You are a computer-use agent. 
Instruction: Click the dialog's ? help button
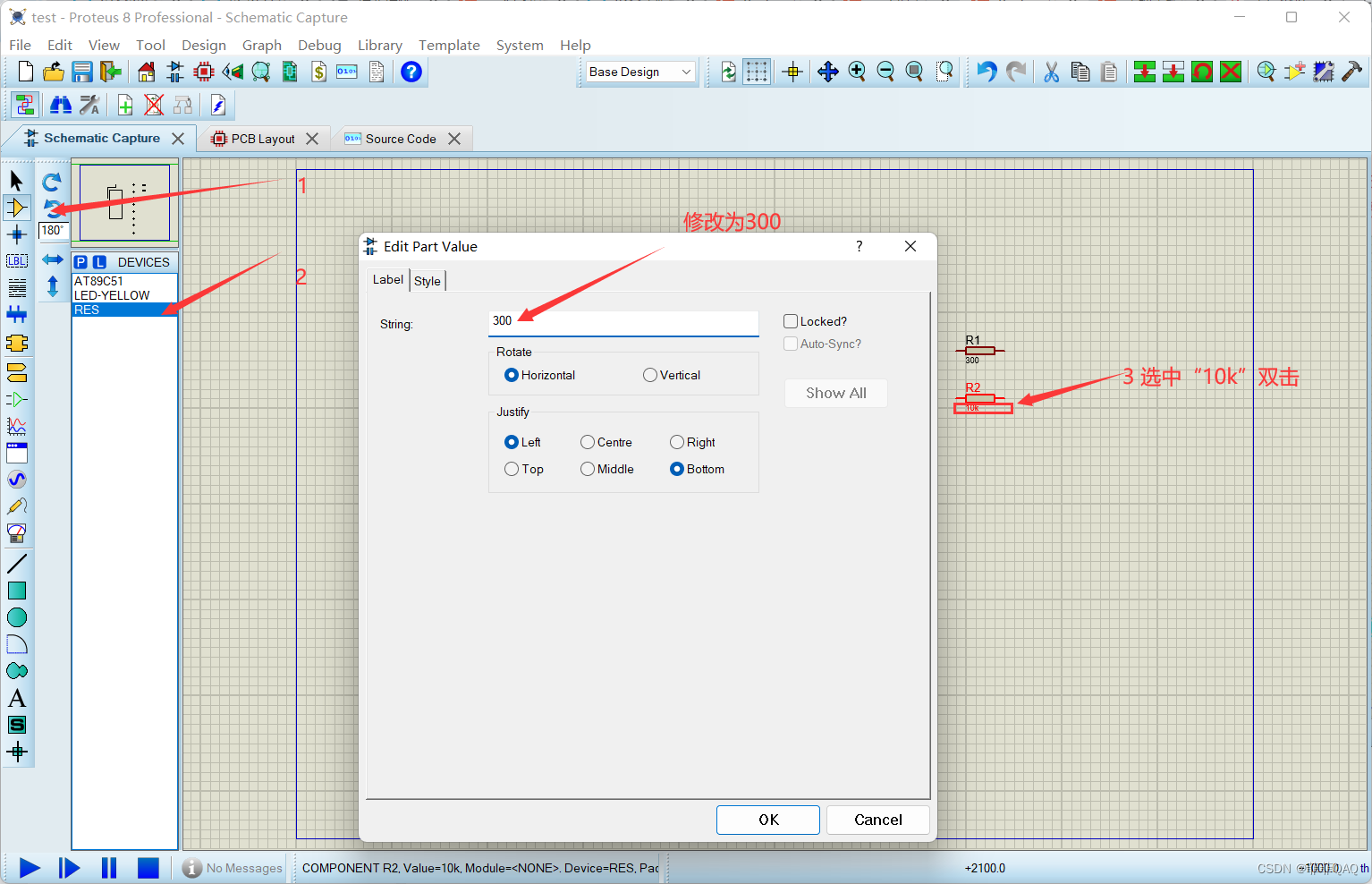pos(860,246)
